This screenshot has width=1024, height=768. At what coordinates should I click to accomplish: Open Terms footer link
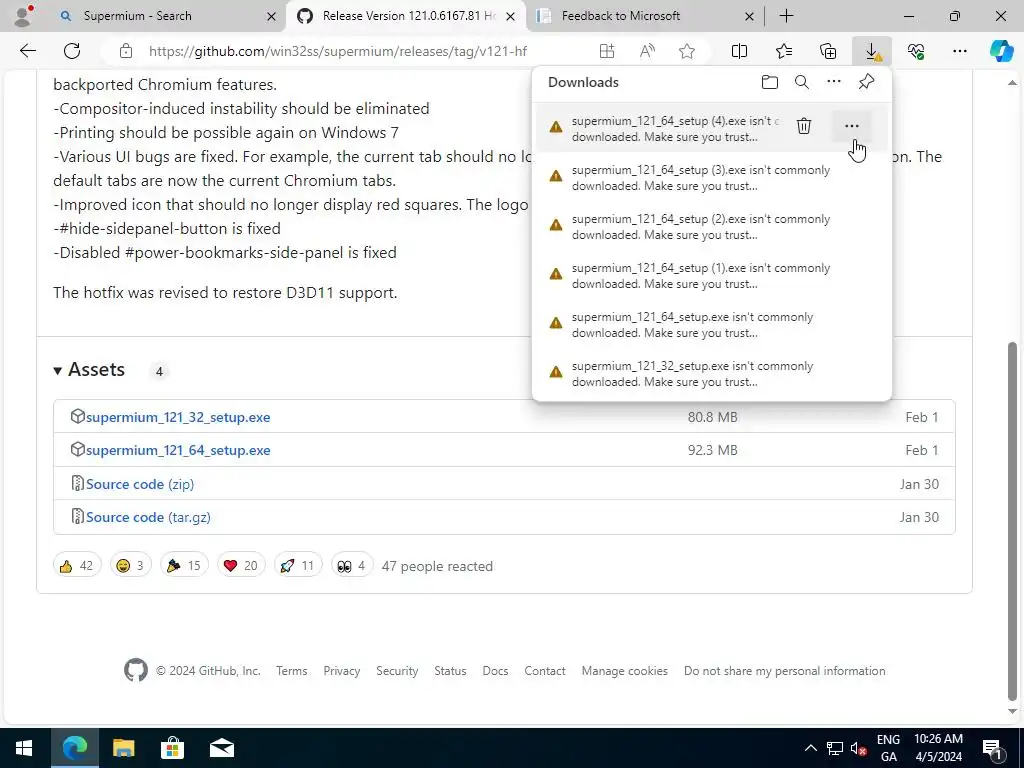pyautogui.click(x=291, y=671)
